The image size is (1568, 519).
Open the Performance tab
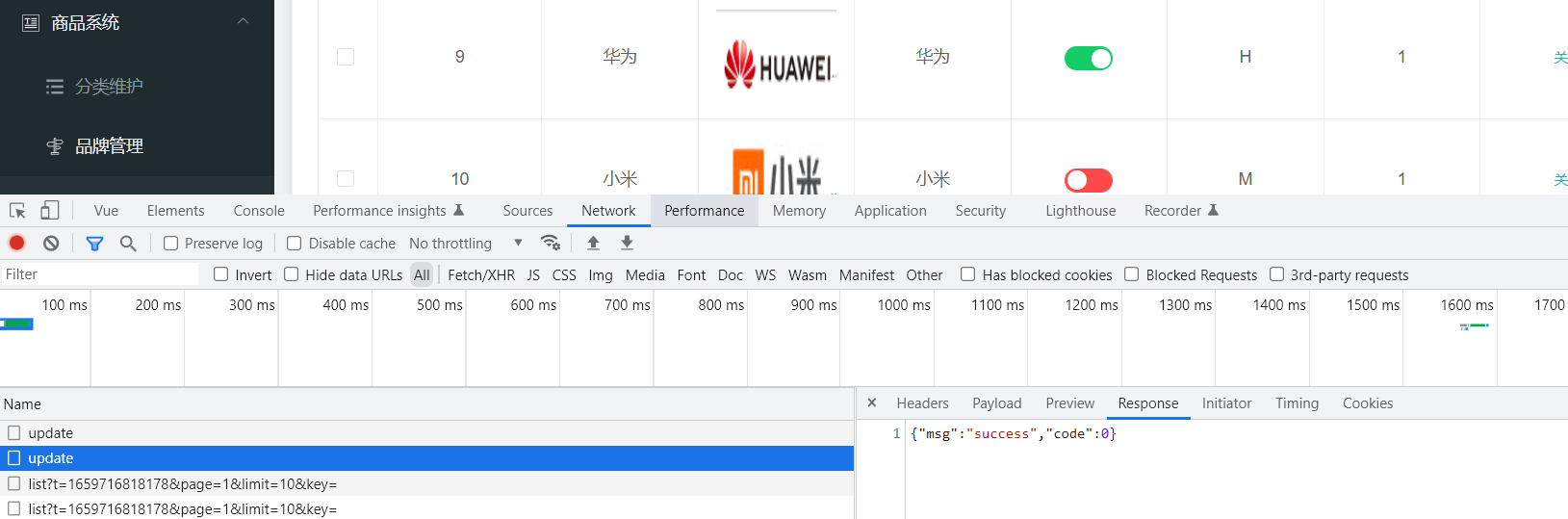705,211
